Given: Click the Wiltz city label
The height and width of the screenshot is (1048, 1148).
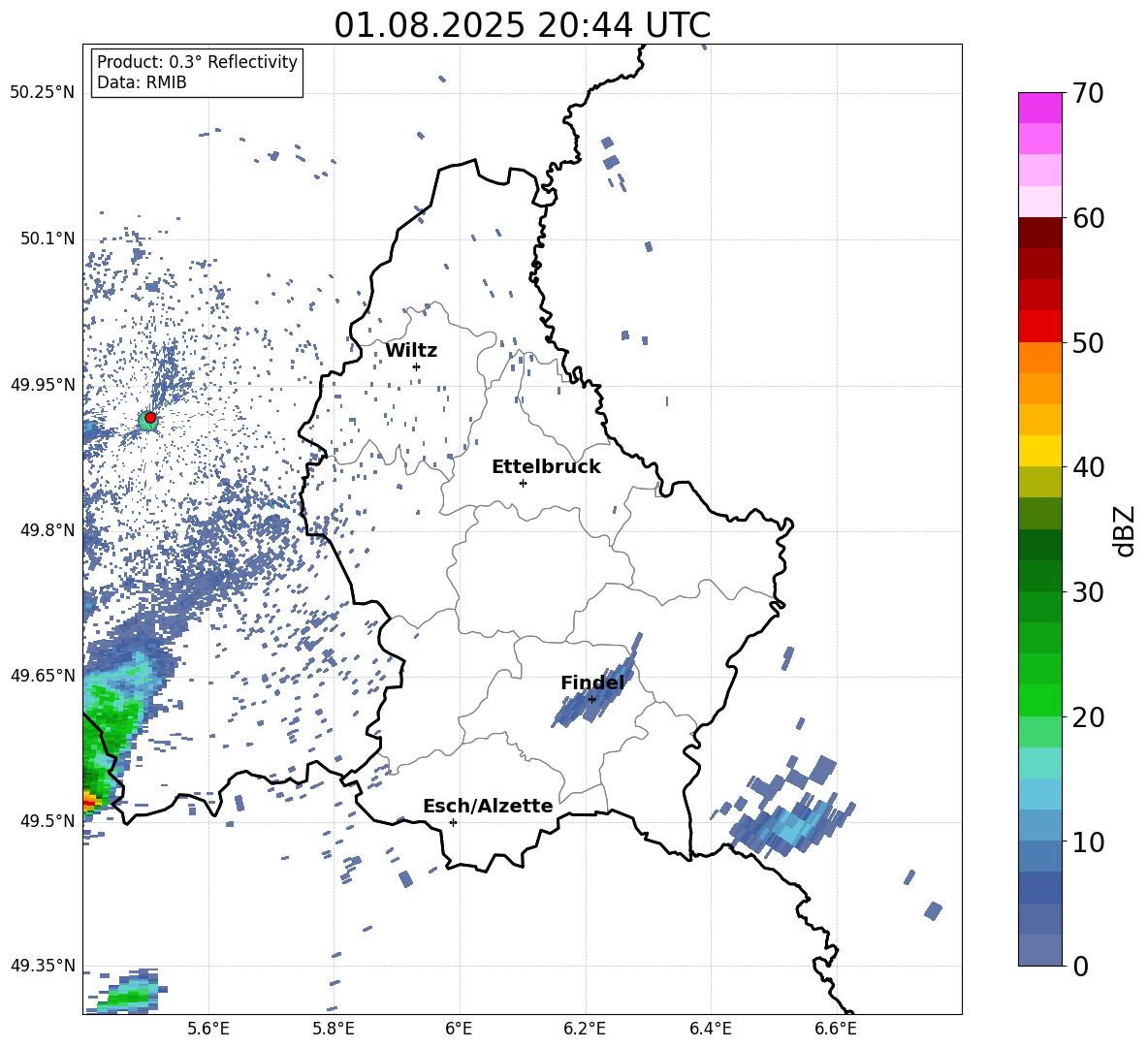Looking at the screenshot, I should point(411,351).
